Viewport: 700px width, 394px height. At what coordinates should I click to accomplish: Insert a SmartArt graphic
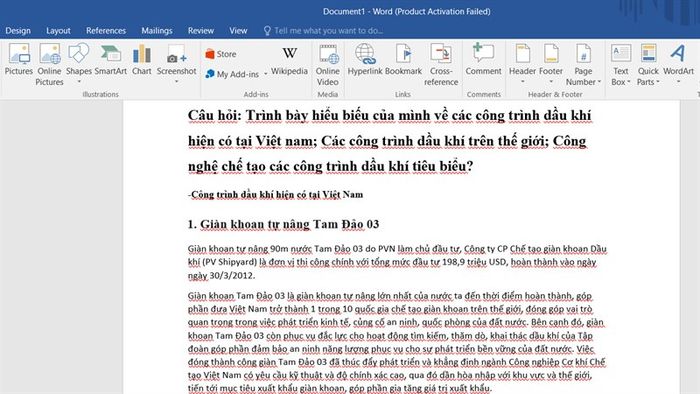click(111, 60)
